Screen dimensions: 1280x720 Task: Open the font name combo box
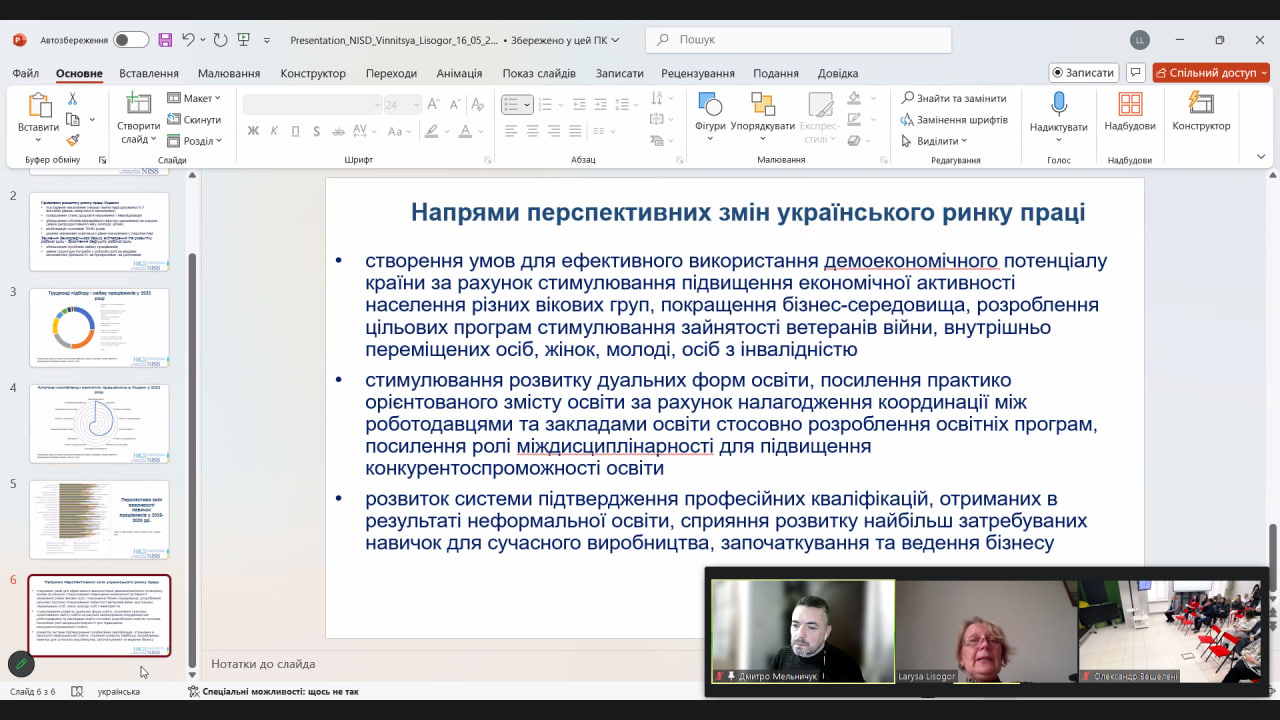point(312,104)
